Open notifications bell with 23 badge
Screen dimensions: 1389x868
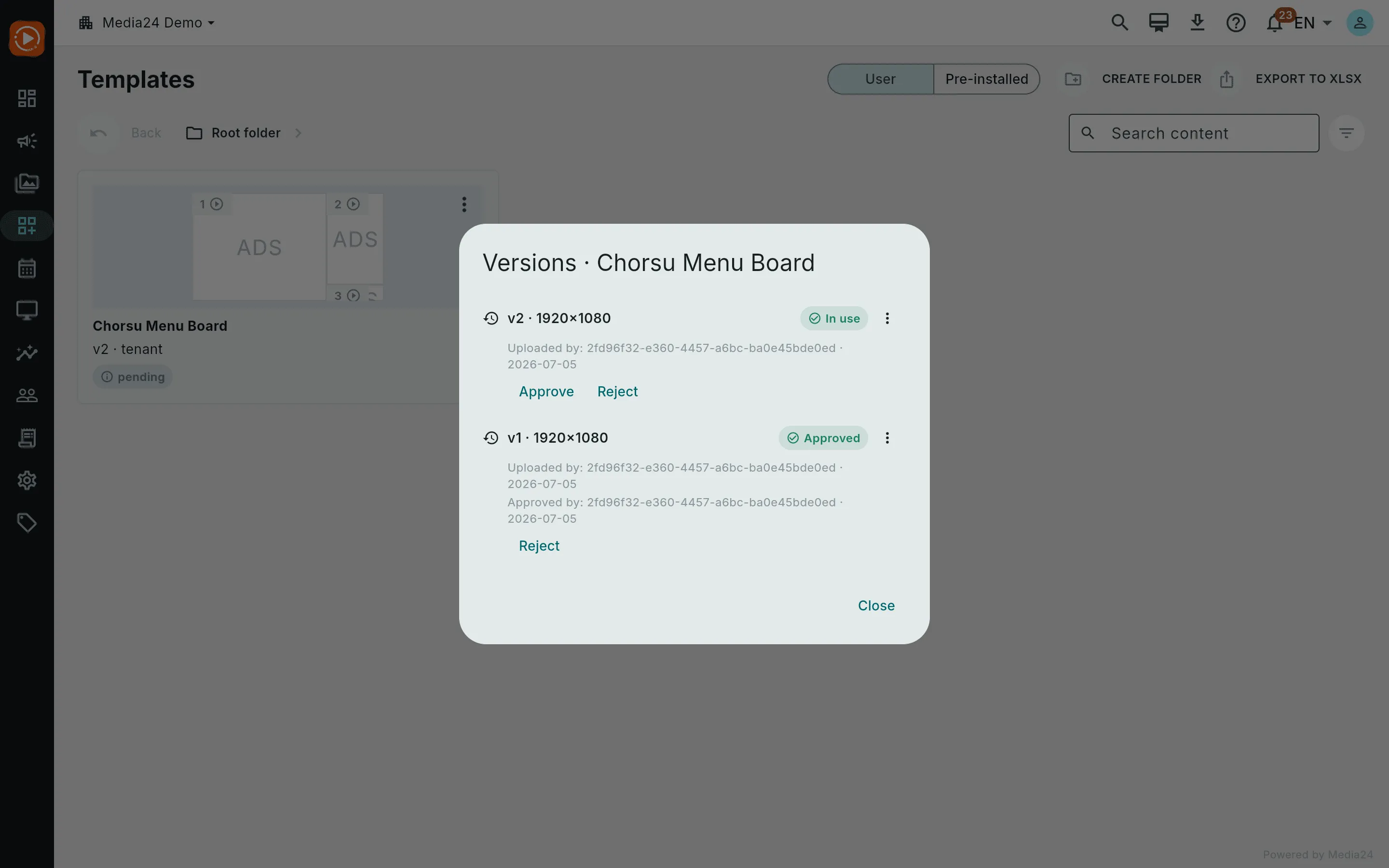pos(1275,23)
